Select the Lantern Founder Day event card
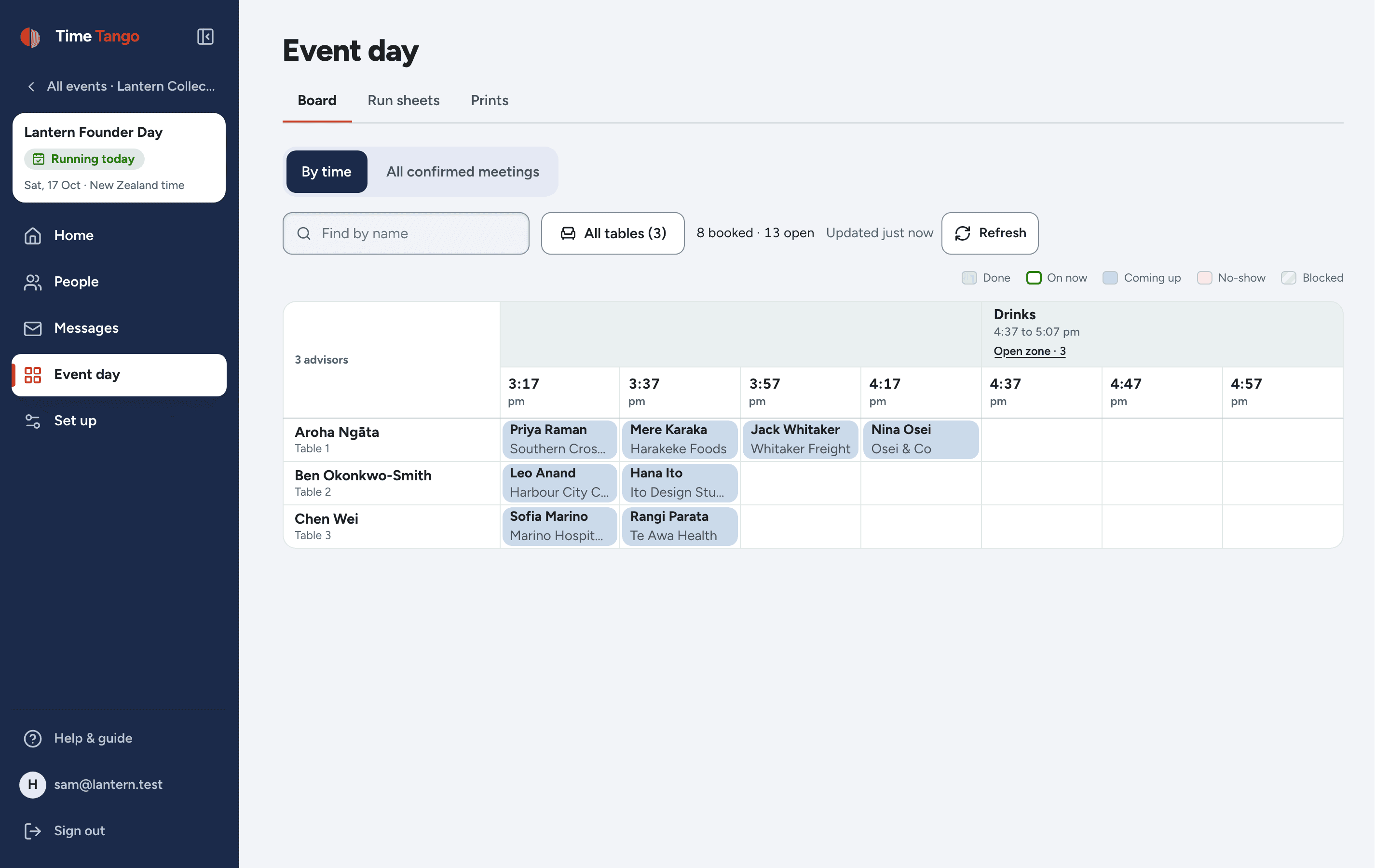The image size is (1389, 868). click(119, 158)
